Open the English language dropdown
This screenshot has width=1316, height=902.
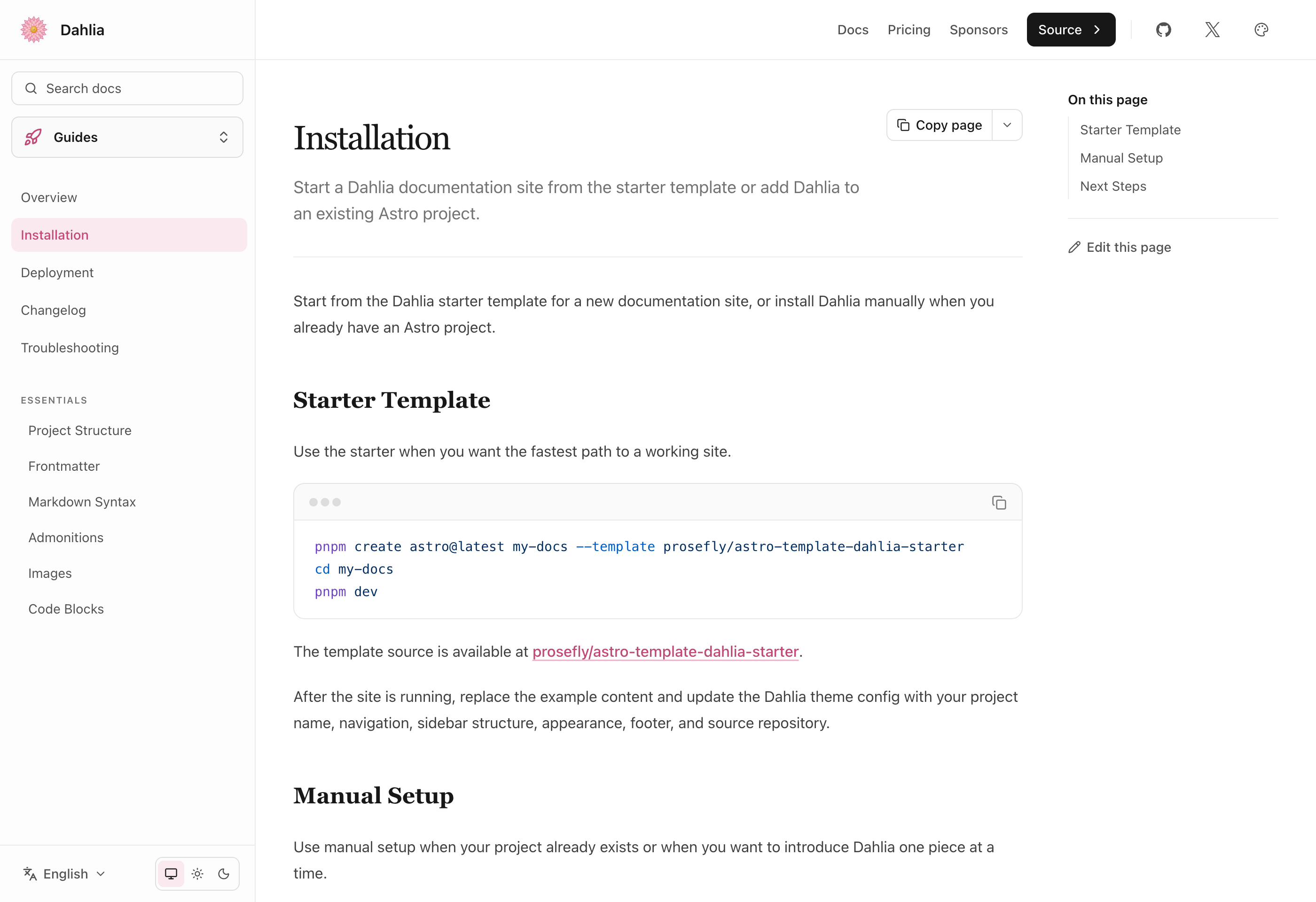pos(64,874)
